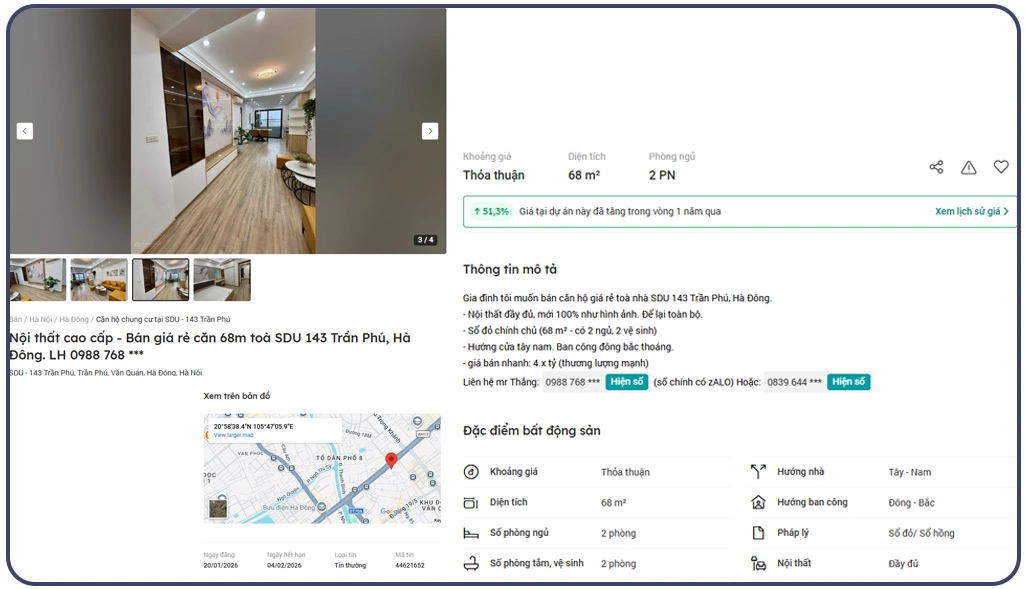Open the Hà Đông breadcrumb link

pyautogui.click(x=73, y=320)
